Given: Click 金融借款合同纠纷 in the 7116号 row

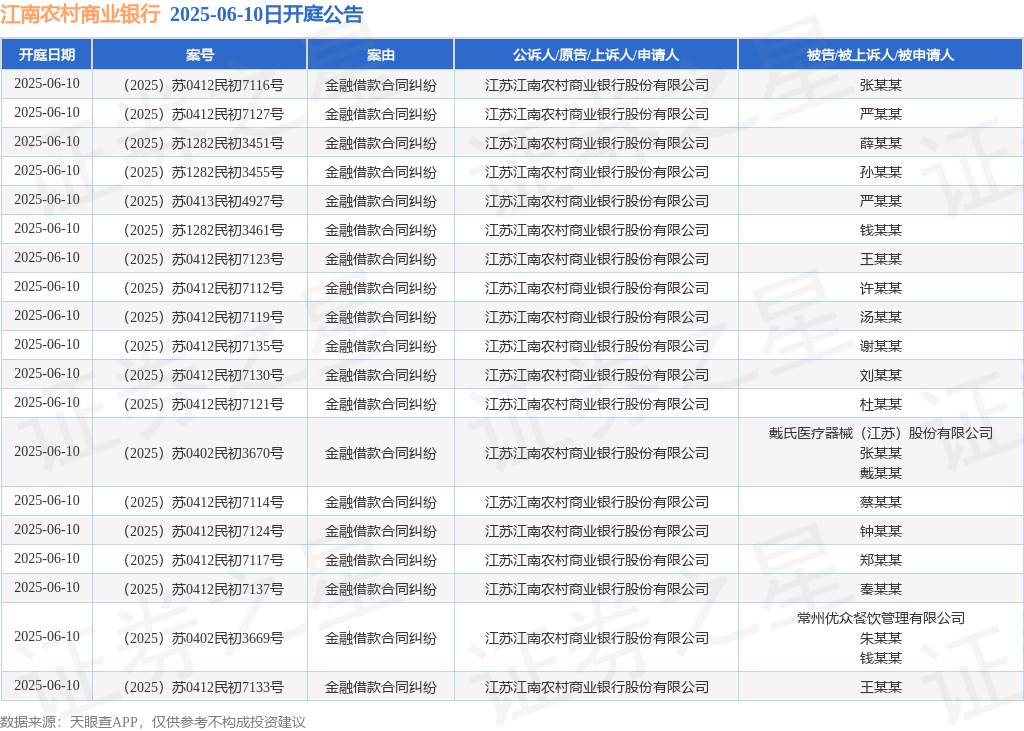Looking at the screenshot, I should pyautogui.click(x=381, y=85).
